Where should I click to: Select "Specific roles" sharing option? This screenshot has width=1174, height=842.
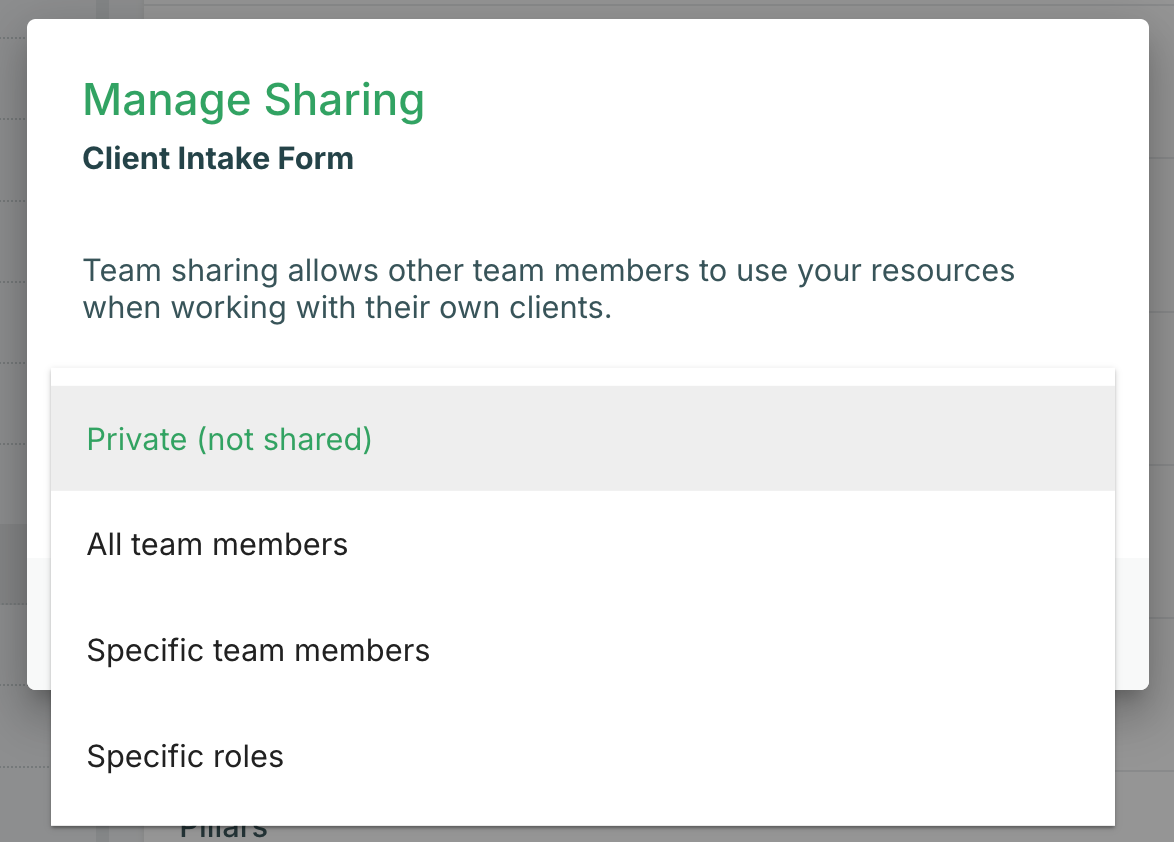185,756
